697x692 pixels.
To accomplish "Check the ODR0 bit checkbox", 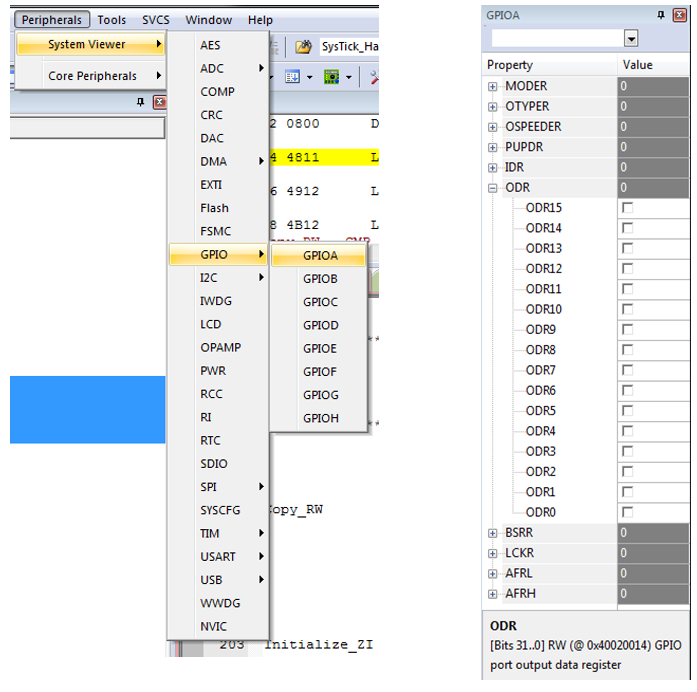I will coord(628,512).
